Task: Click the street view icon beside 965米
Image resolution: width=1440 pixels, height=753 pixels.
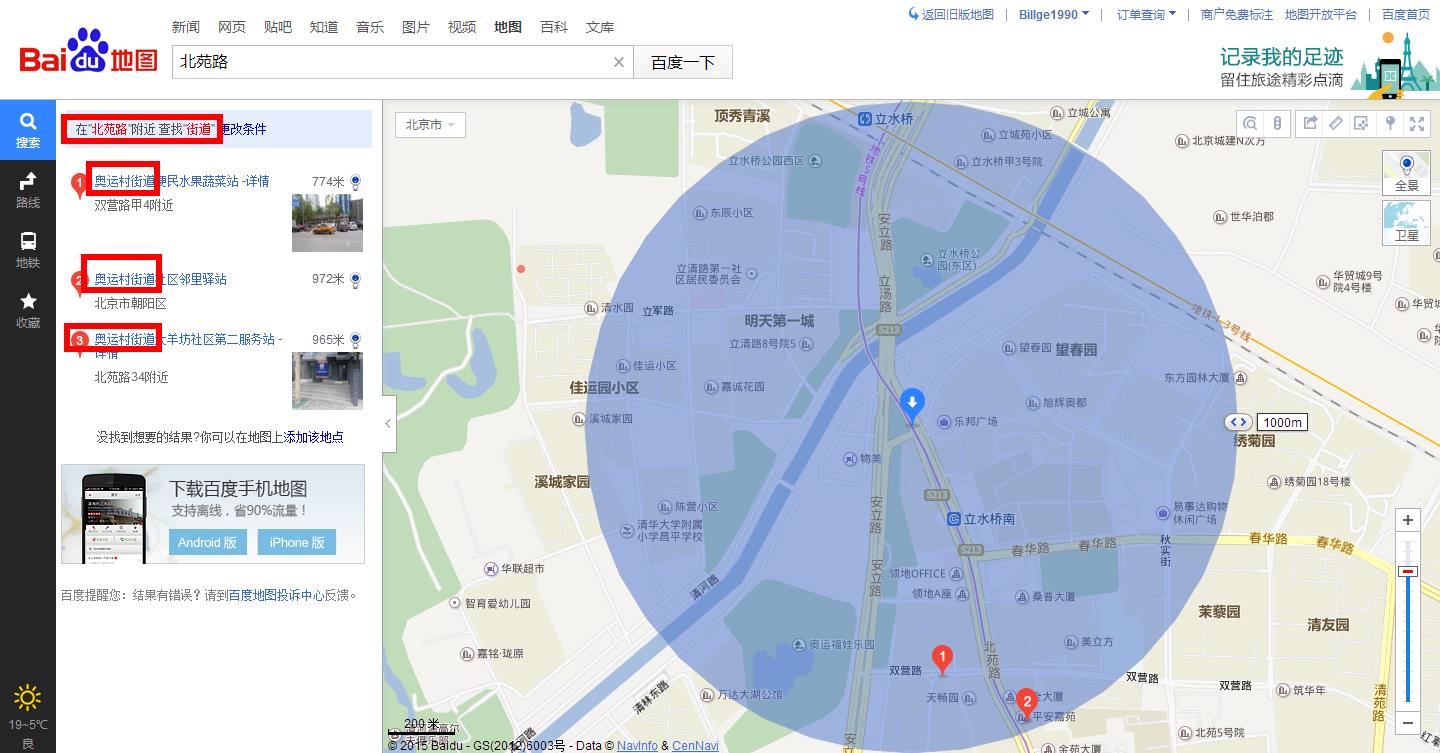Action: pyautogui.click(x=355, y=340)
